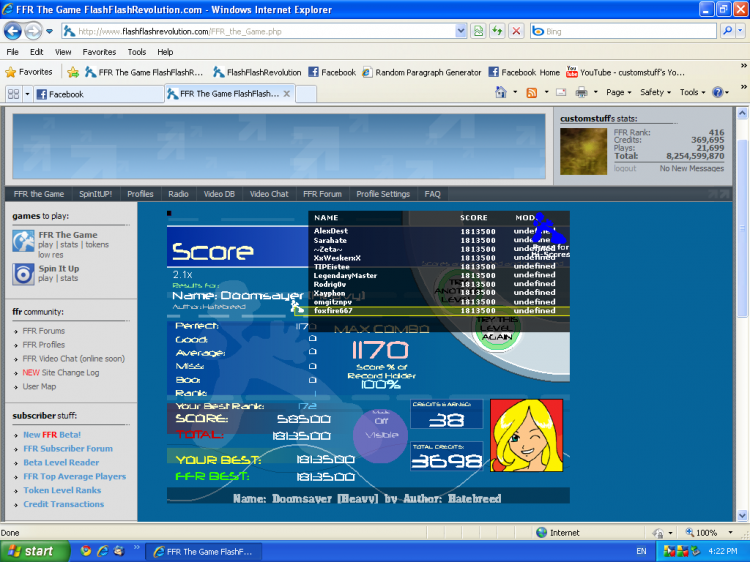Click the Stop loading icon
The height and width of the screenshot is (562, 750).
pos(516,31)
